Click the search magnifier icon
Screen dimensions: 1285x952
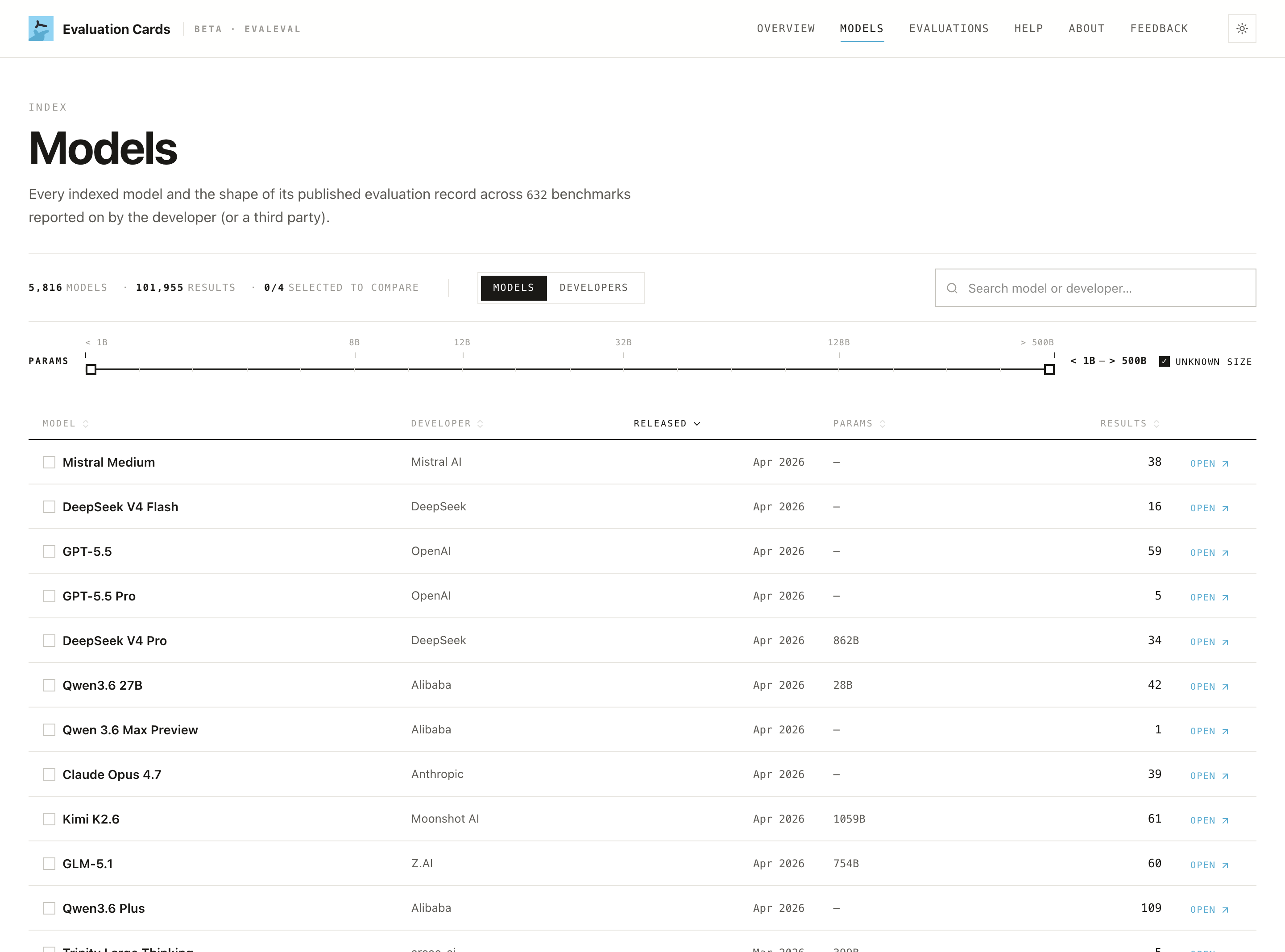point(952,288)
